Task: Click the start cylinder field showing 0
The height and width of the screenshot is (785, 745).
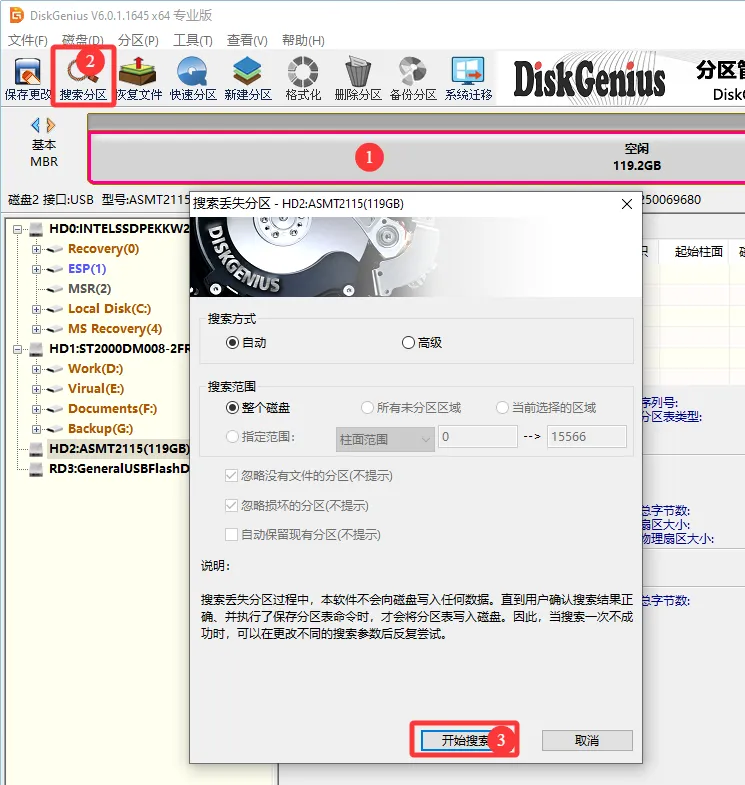Action: 478,437
